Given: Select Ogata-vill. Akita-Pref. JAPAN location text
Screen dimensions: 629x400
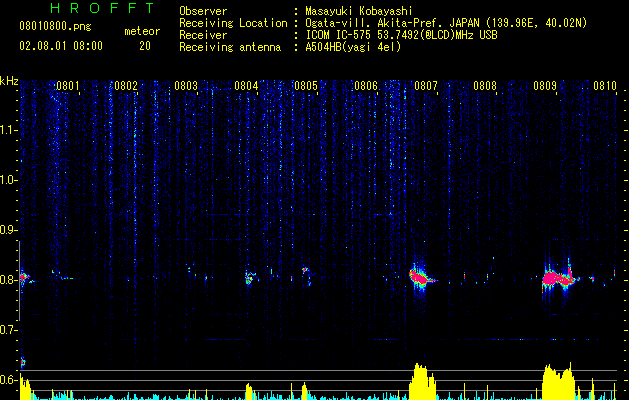Looking at the screenshot, I should (x=446, y=23).
